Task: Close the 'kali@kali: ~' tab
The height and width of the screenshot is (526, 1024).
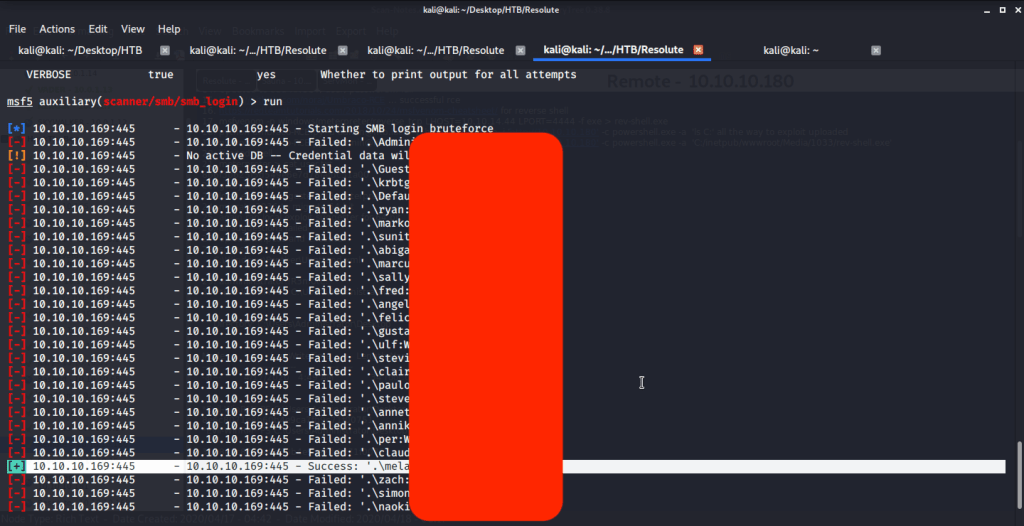Action: (x=874, y=50)
